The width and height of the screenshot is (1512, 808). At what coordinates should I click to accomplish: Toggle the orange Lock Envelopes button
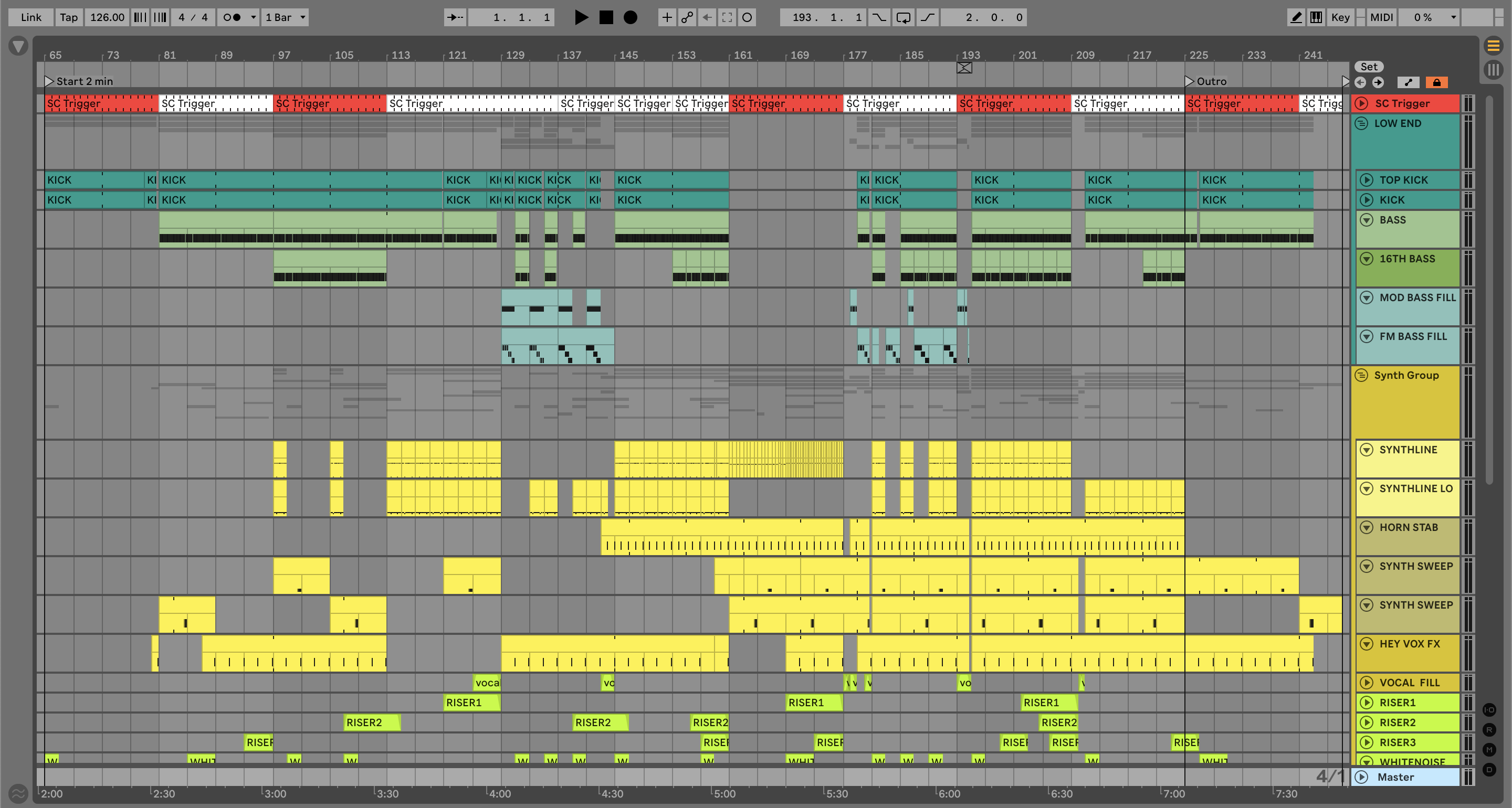(1436, 82)
